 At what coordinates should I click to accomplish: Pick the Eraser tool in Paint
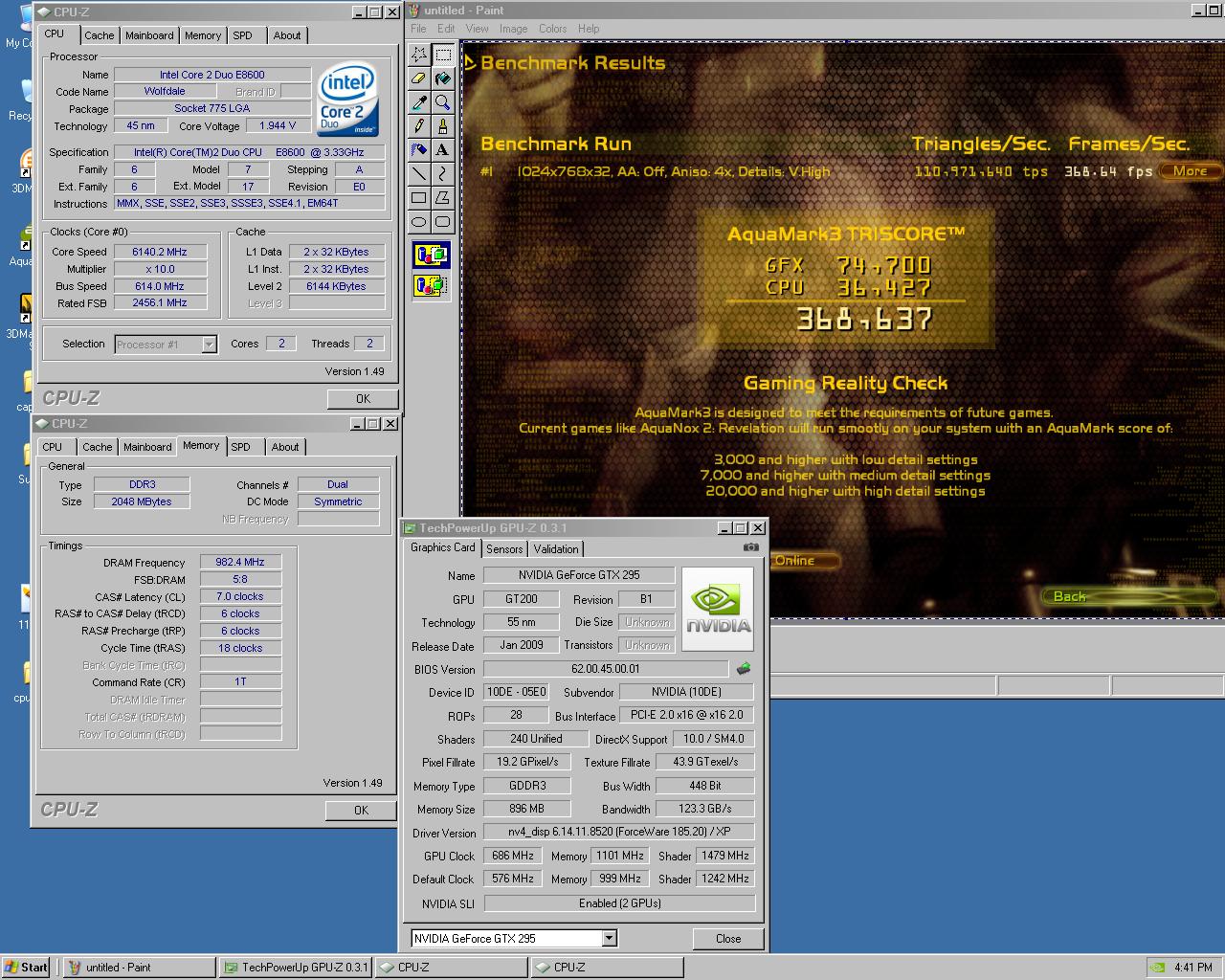click(419, 78)
